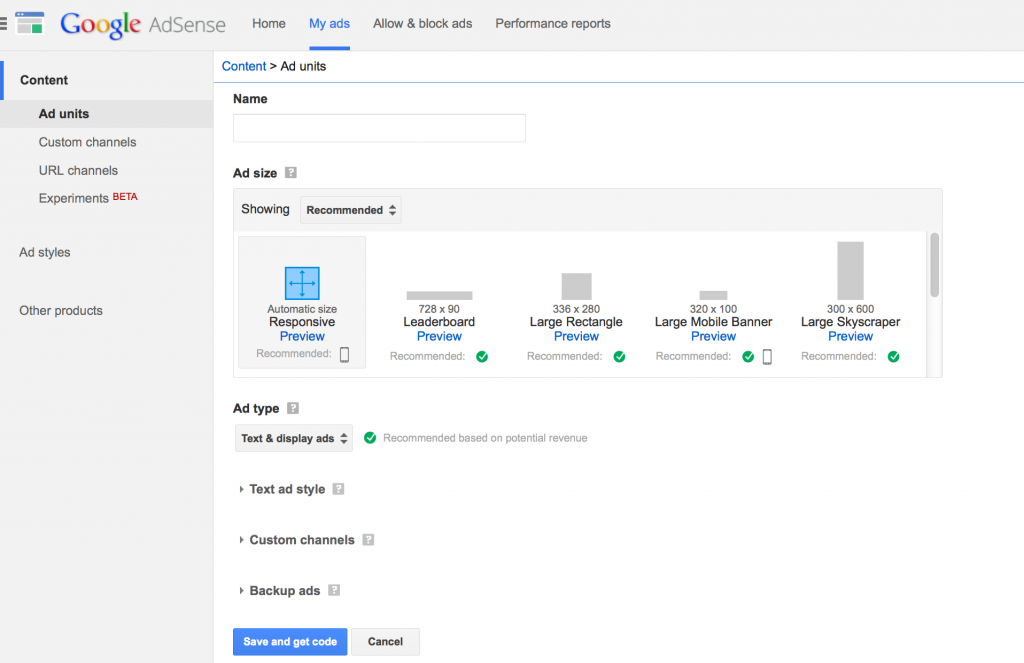Click the Google AdSense logo
Image resolution: width=1024 pixels, height=663 pixels.
pyautogui.click(x=143, y=25)
